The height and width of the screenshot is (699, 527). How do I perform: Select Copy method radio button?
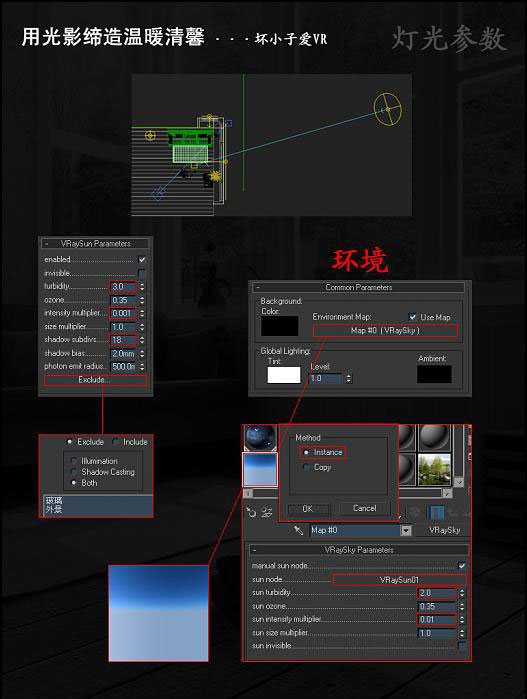click(306, 467)
